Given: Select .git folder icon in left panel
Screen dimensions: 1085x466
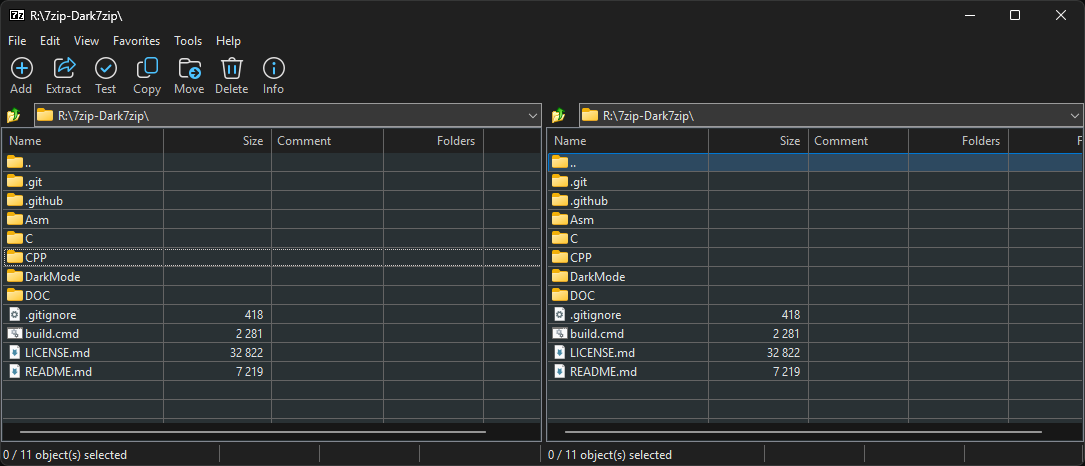Looking at the screenshot, I should tap(15, 181).
